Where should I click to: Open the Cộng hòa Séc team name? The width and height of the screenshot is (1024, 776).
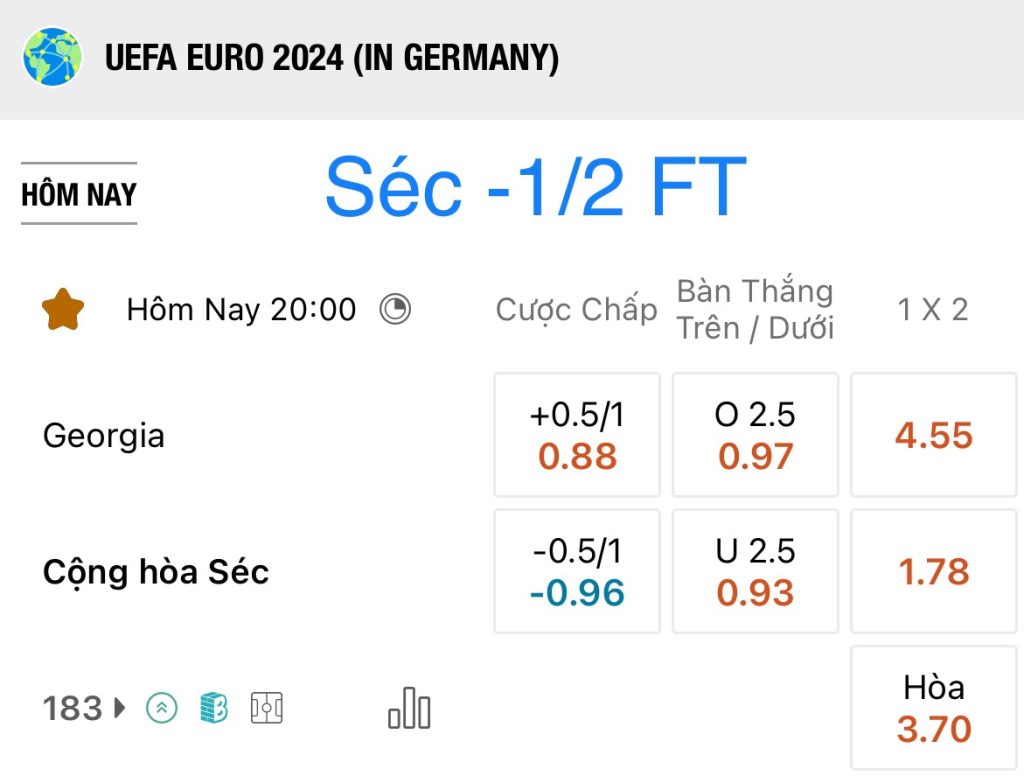click(155, 572)
